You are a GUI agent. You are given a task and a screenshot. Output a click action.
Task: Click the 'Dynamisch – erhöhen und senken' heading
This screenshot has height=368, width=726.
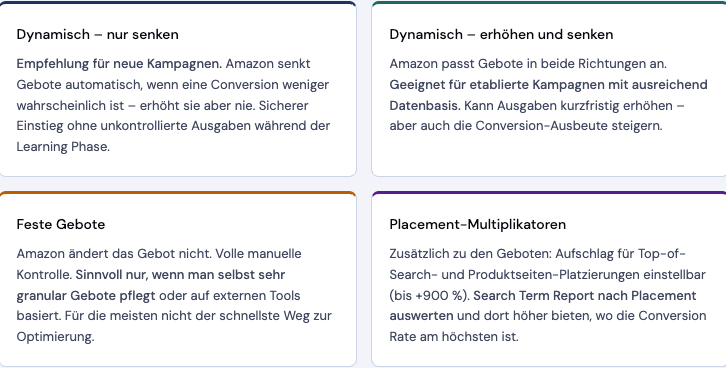pyautogui.click(x=501, y=35)
